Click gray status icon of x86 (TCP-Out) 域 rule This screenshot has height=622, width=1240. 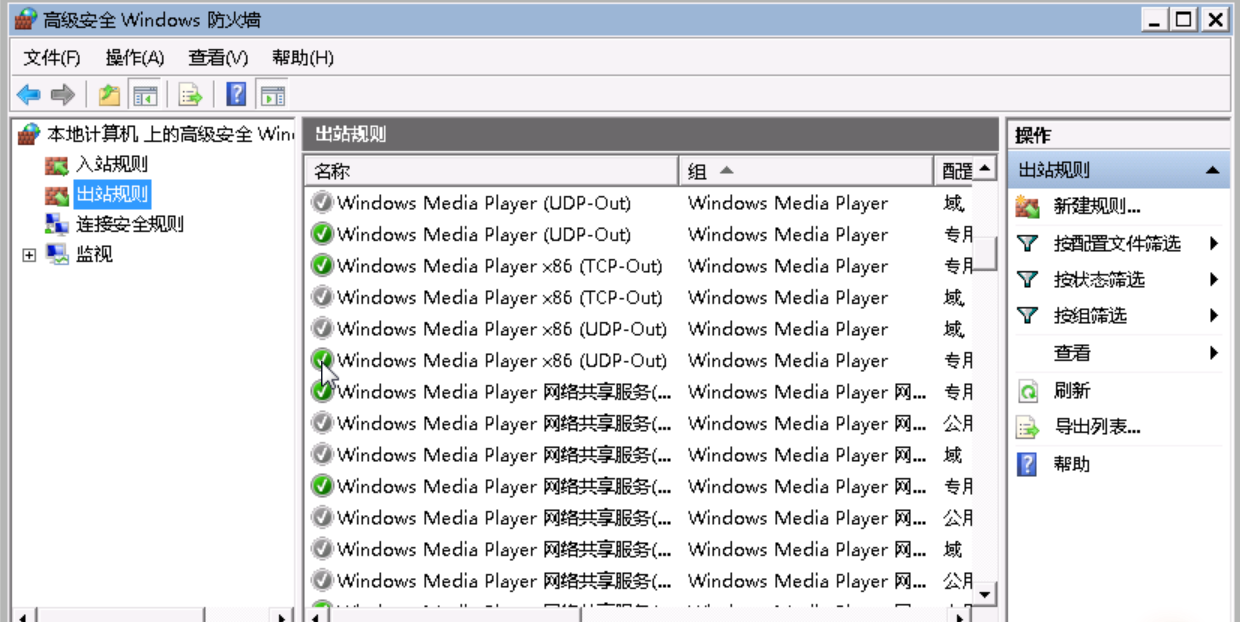(x=322, y=297)
